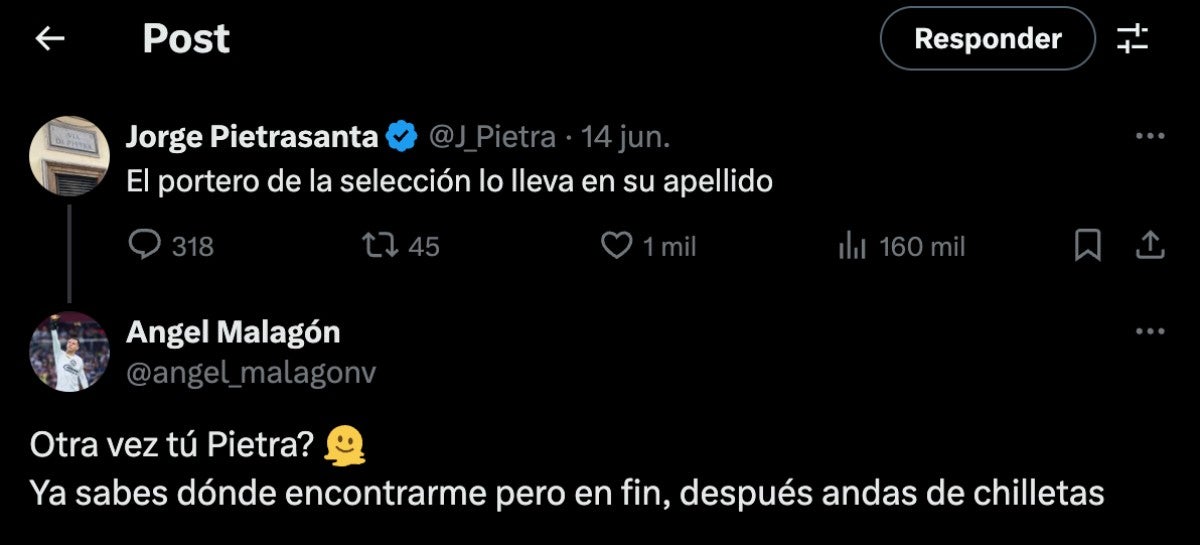This screenshot has height=545, width=1200.
Task: Bookmark Jorge Pietrasanta's post
Action: (x=1088, y=245)
